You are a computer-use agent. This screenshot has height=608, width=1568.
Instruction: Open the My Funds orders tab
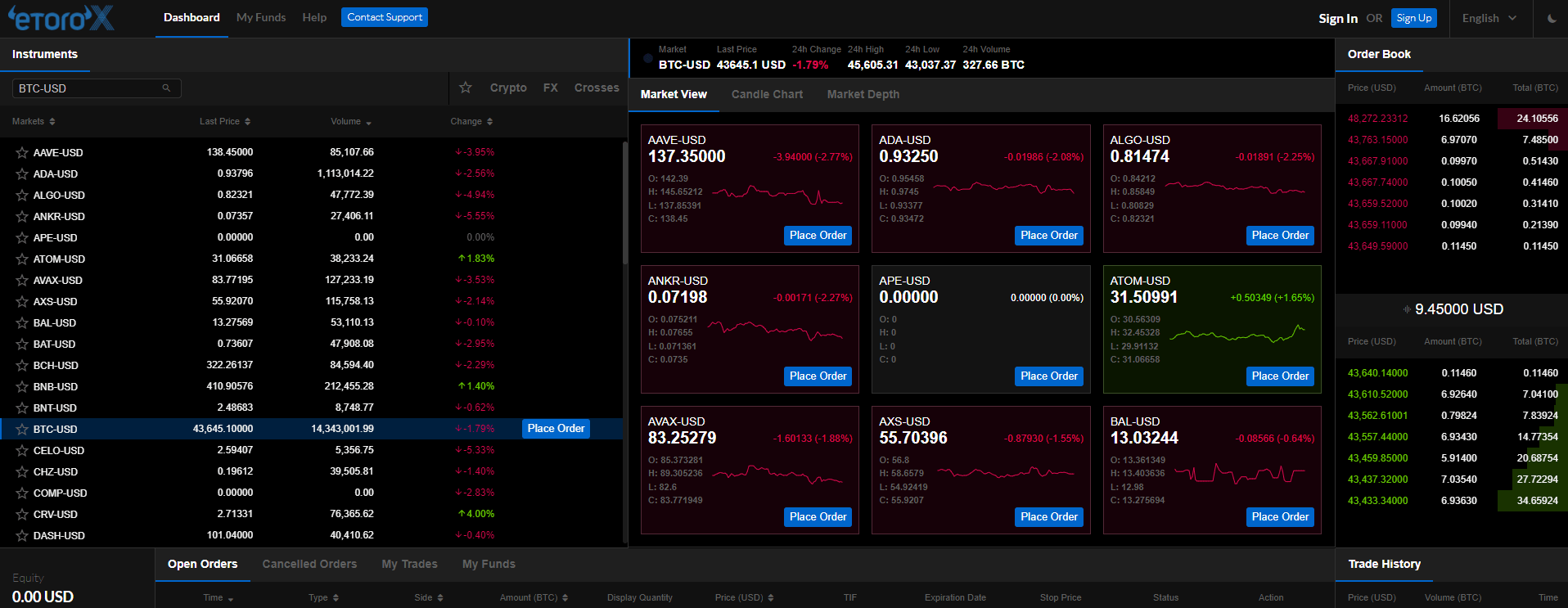[489, 564]
